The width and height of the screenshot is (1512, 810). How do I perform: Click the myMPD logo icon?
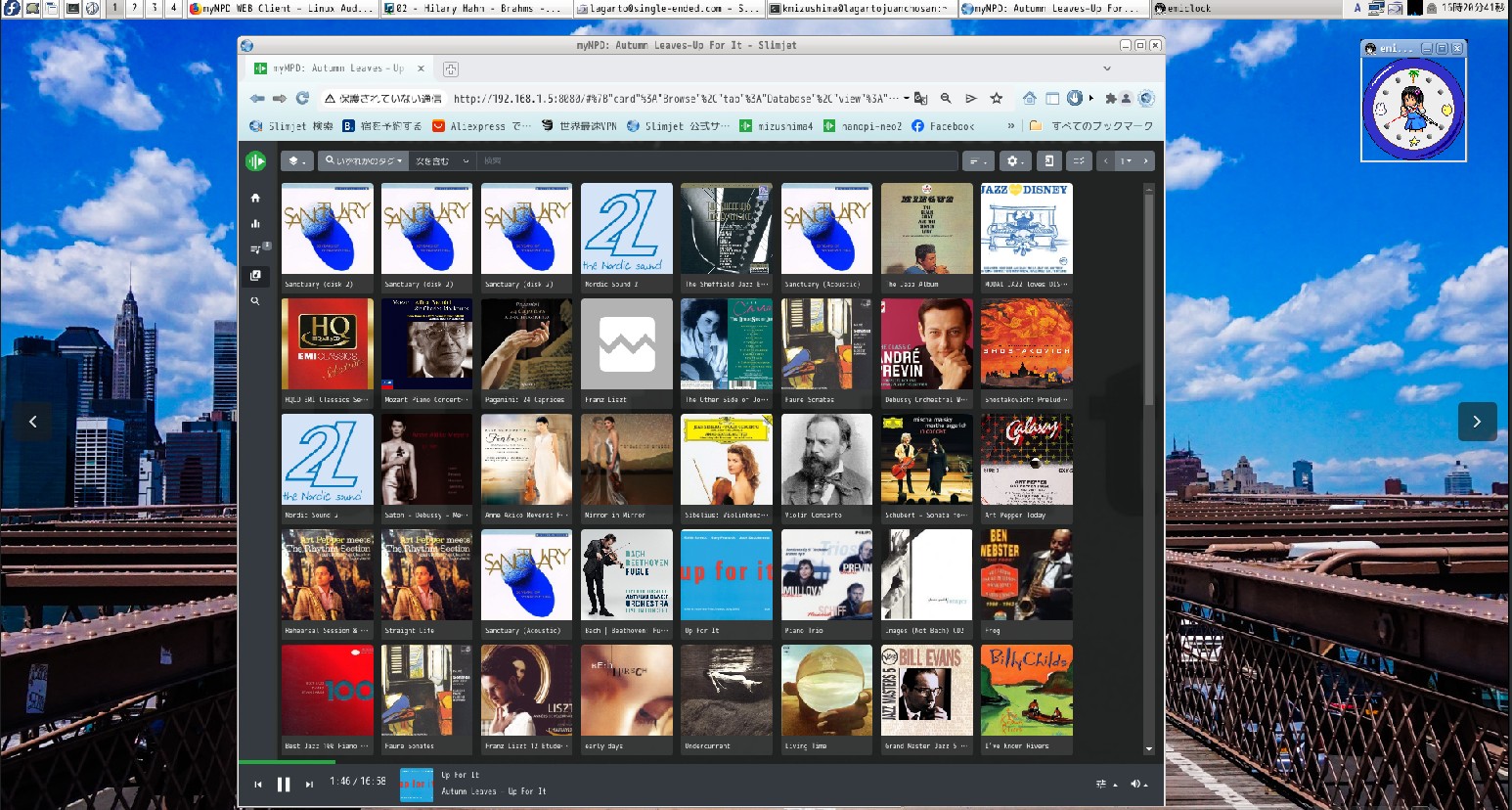coord(255,161)
